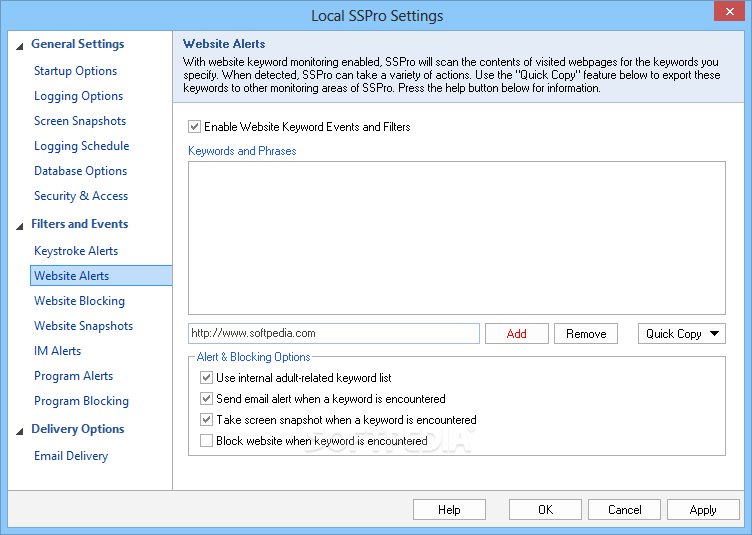Select Keystroke Alerts in sidebar
The image size is (752, 535).
(x=76, y=251)
